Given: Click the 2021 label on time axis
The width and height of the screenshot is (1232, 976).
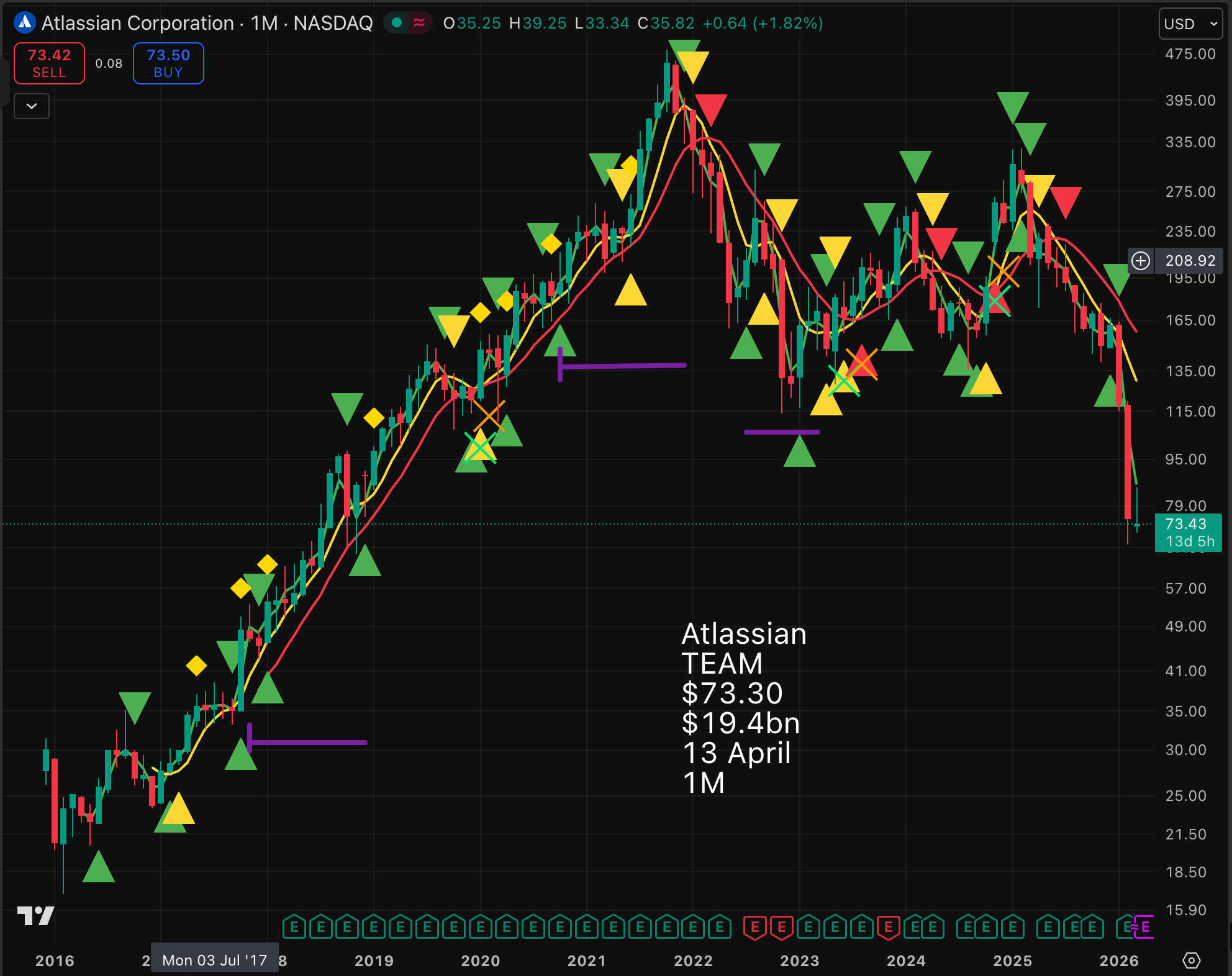Looking at the screenshot, I should 586,960.
